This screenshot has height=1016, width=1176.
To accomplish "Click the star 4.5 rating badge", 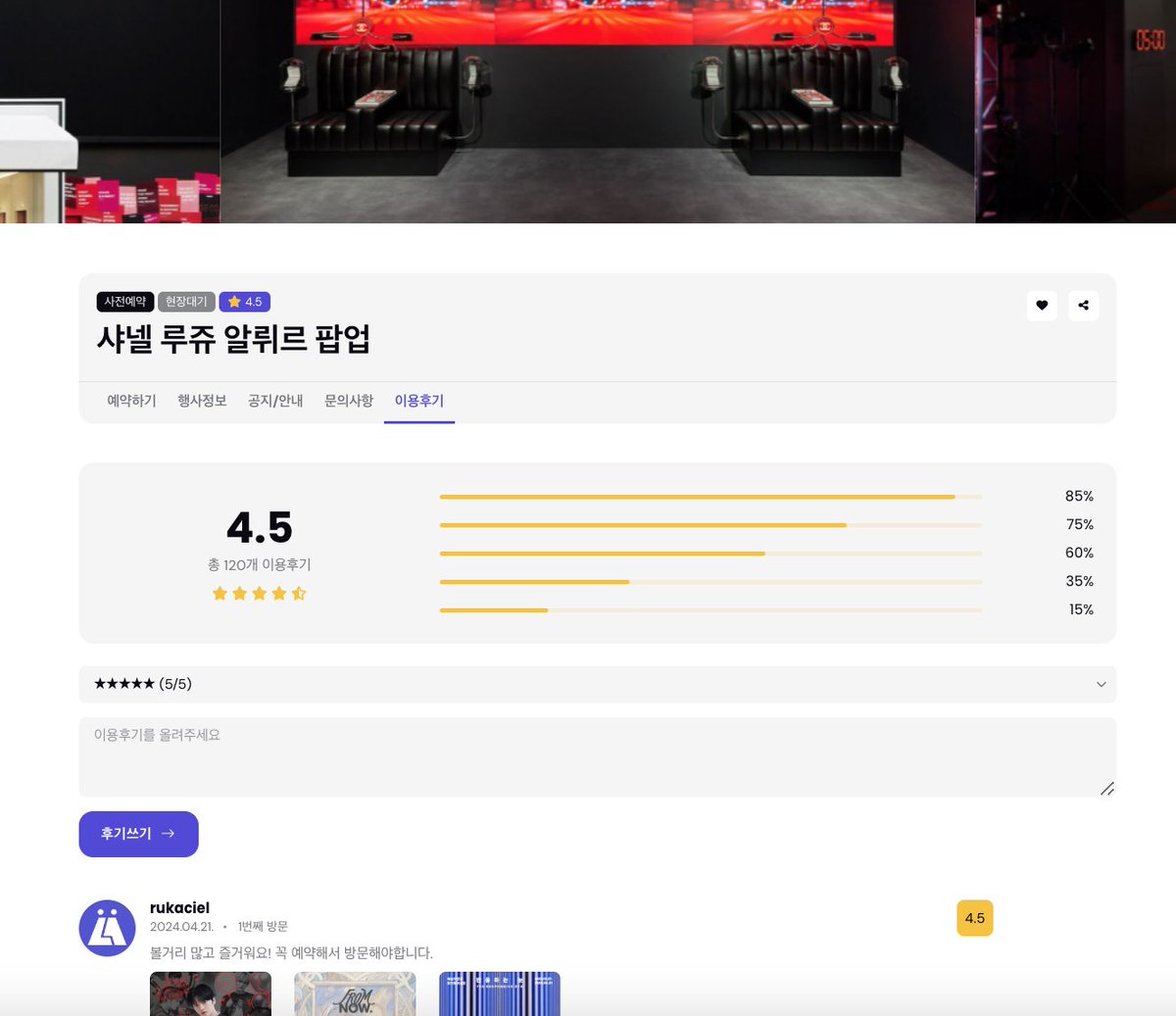I will tap(245, 302).
